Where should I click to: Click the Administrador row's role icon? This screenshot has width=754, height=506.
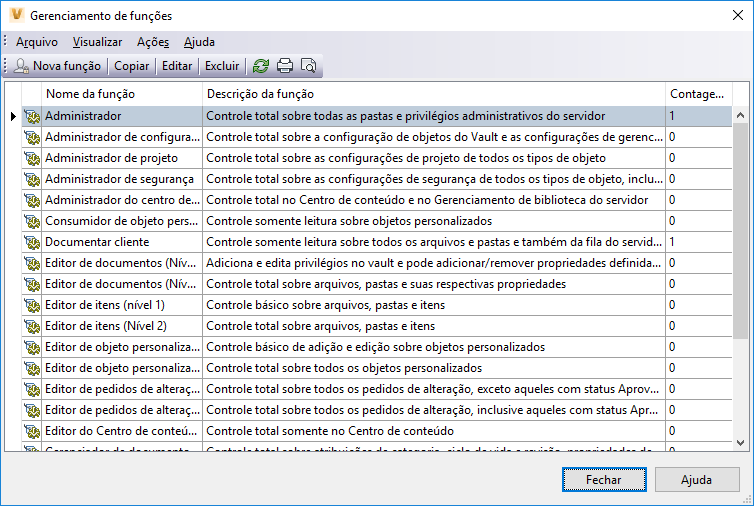pos(31,116)
